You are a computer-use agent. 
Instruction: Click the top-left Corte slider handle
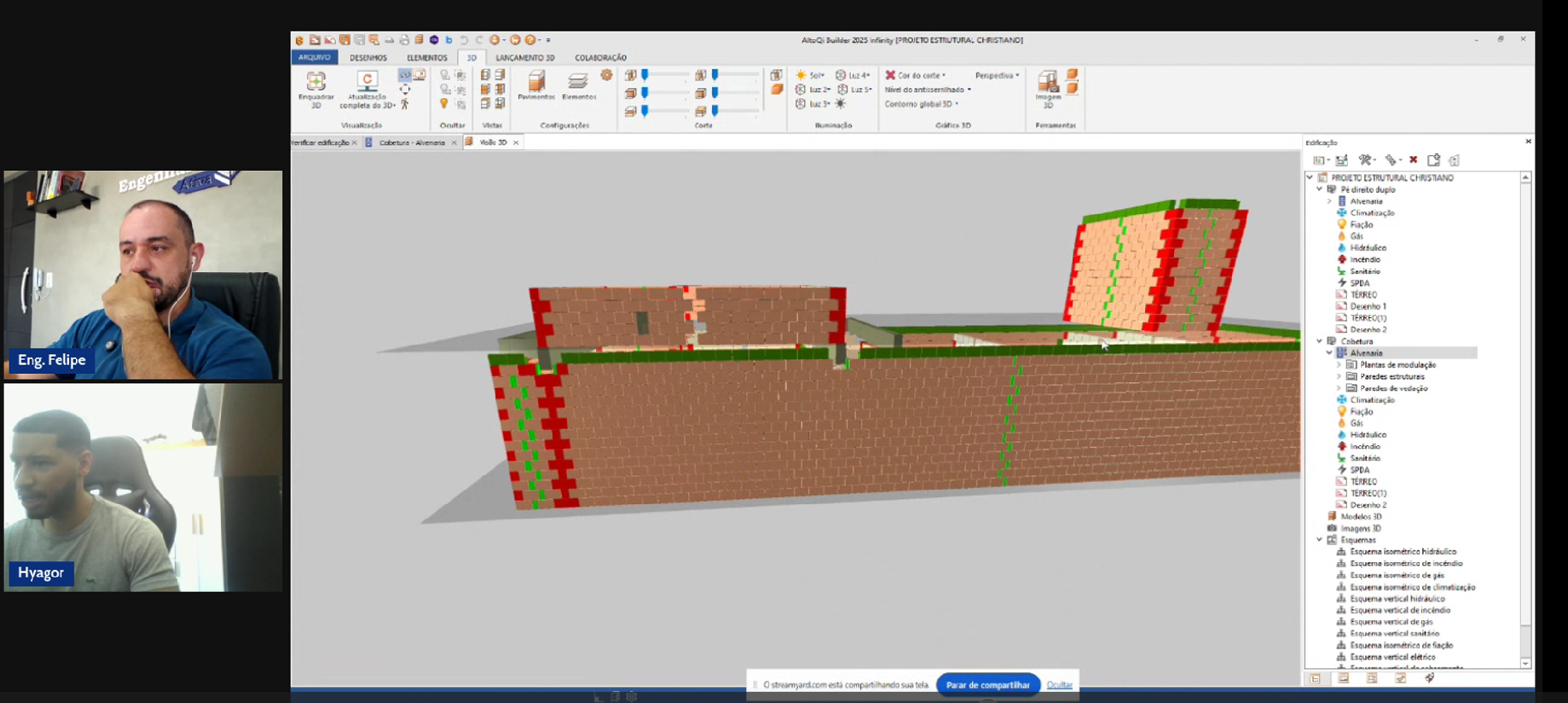(645, 75)
